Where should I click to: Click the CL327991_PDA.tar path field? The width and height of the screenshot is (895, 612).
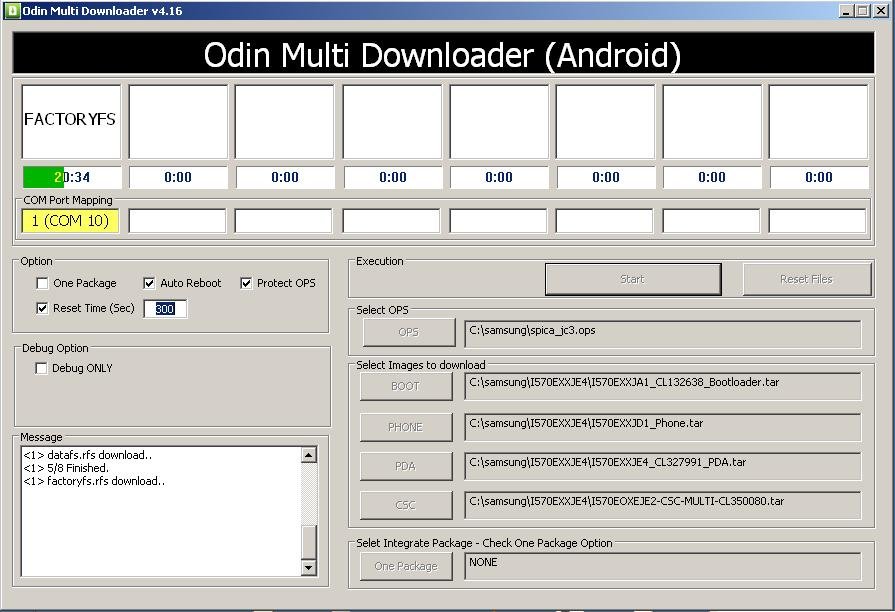click(x=663, y=466)
